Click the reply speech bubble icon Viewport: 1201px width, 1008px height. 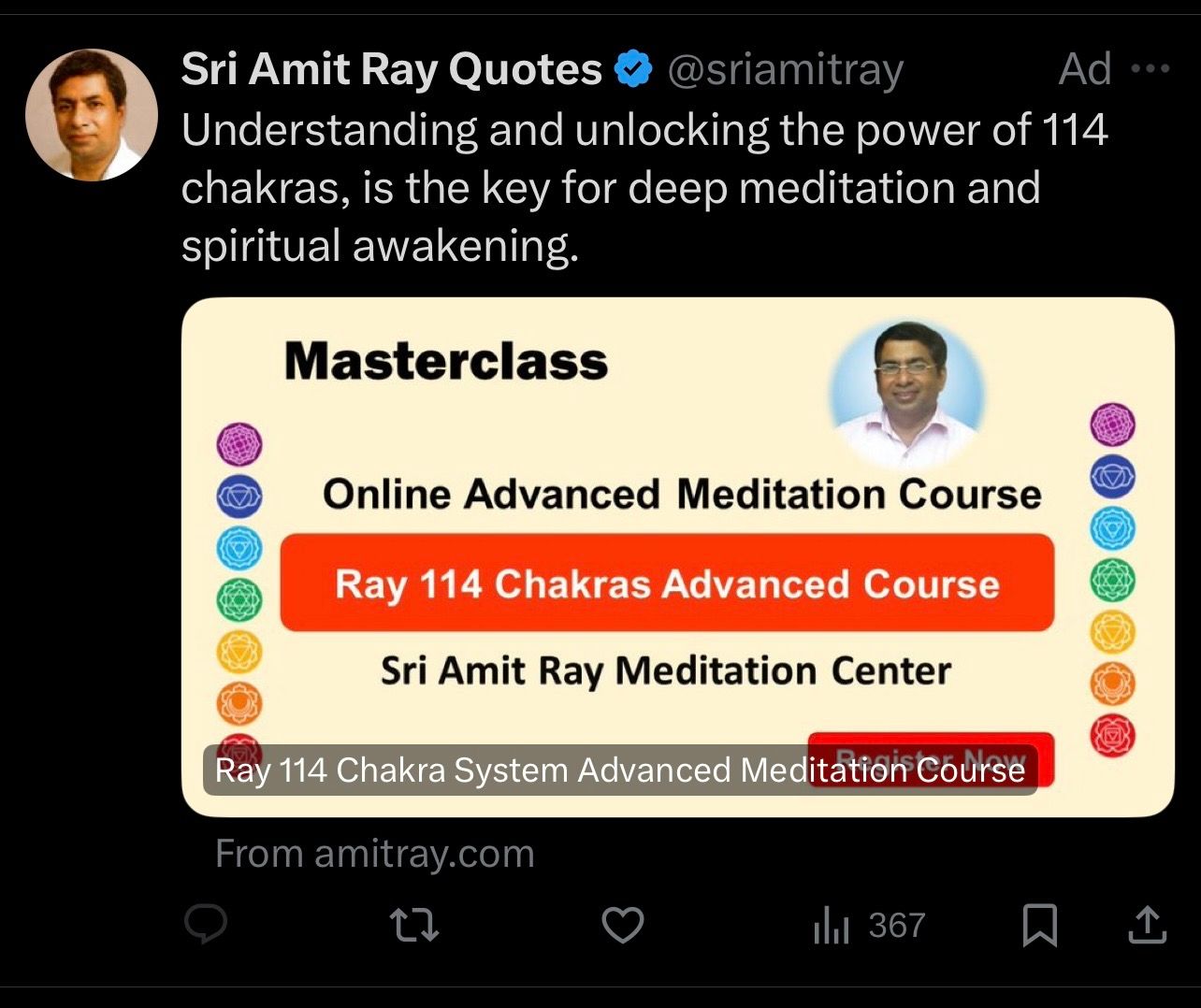click(206, 925)
